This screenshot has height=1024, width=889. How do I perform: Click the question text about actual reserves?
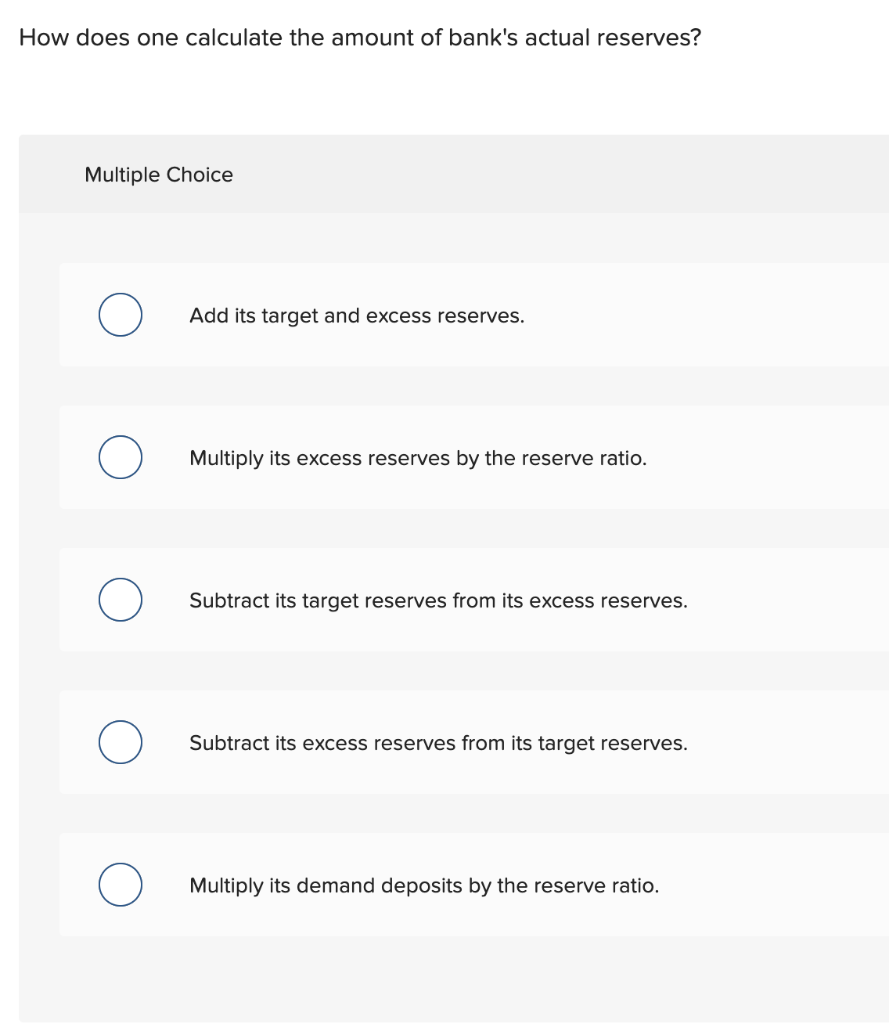click(360, 37)
